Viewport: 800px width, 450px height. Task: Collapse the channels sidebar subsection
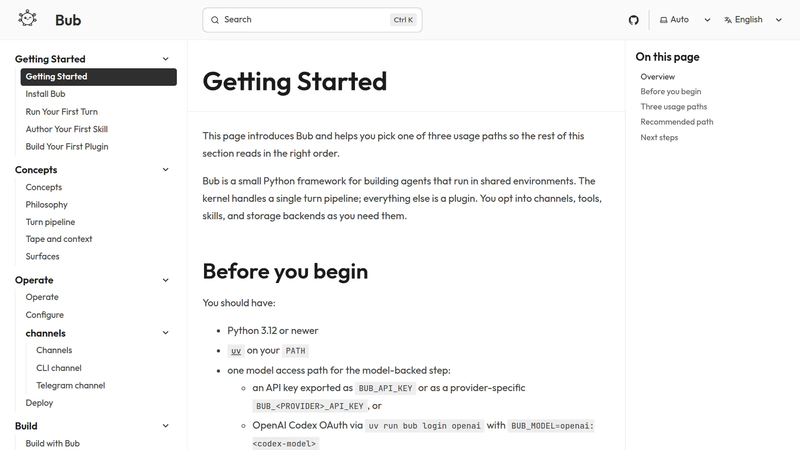pos(165,333)
